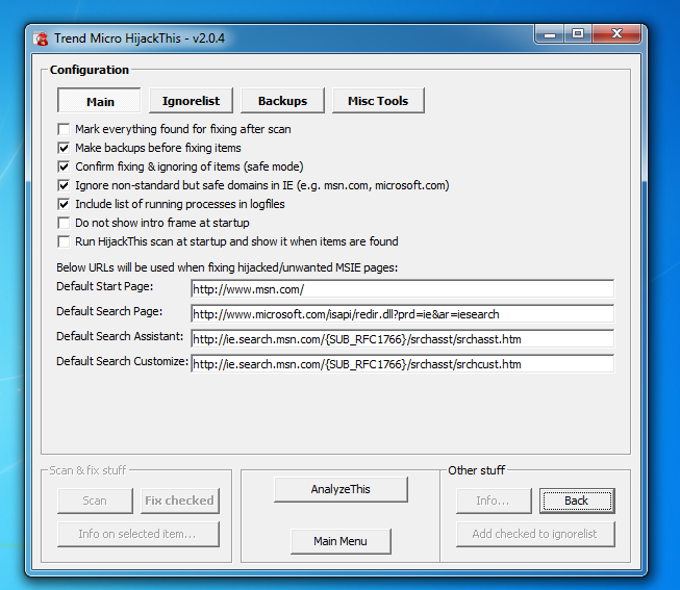Image resolution: width=680 pixels, height=590 pixels.
Task: Click the 'Scan & fix stuff' group label
Action: click(88, 470)
